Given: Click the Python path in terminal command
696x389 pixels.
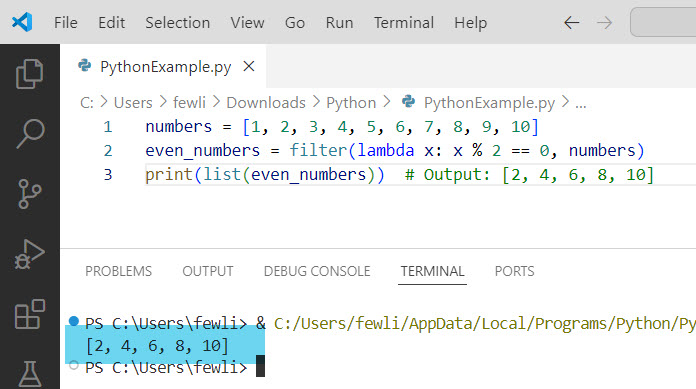Looking at the screenshot, I should (484, 324).
